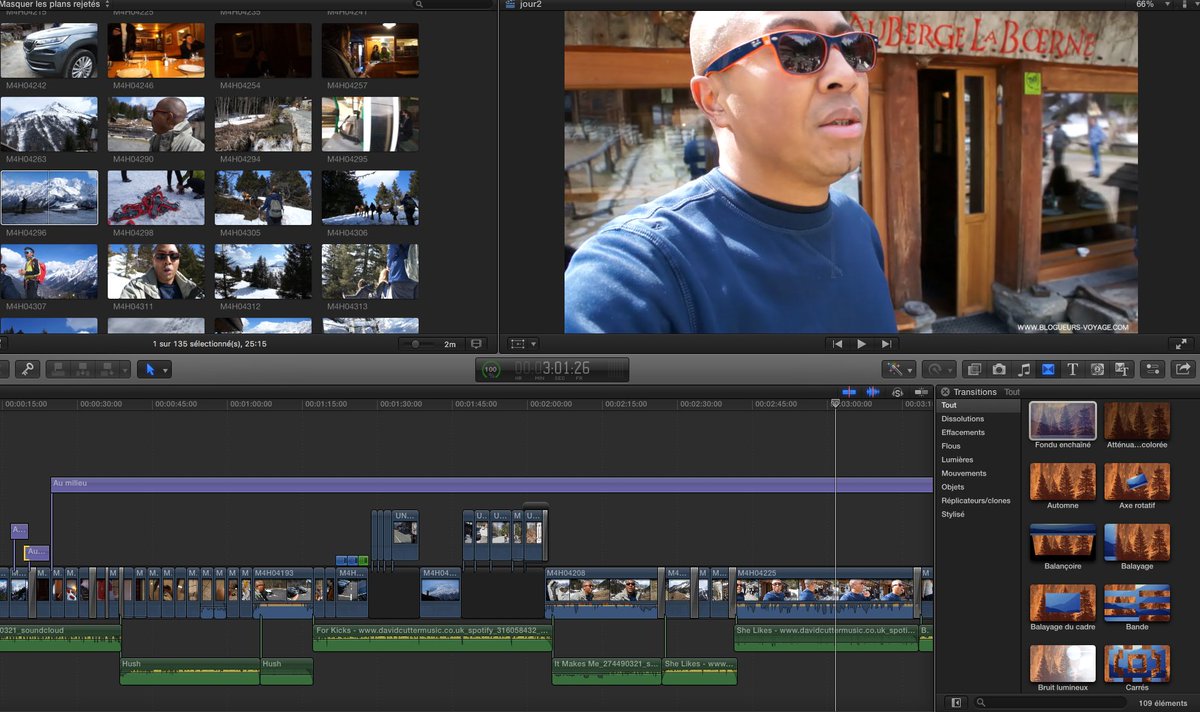The width and height of the screenshot is (1200, 712).
Task: Select browser clip M4H04298
Action: [156, 197]
